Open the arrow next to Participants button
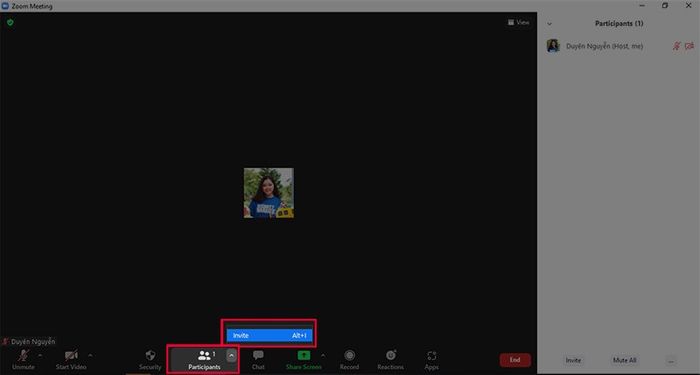The height and width of the screenshot is (375, 700). pyautogui.click(x=231, y=355)
